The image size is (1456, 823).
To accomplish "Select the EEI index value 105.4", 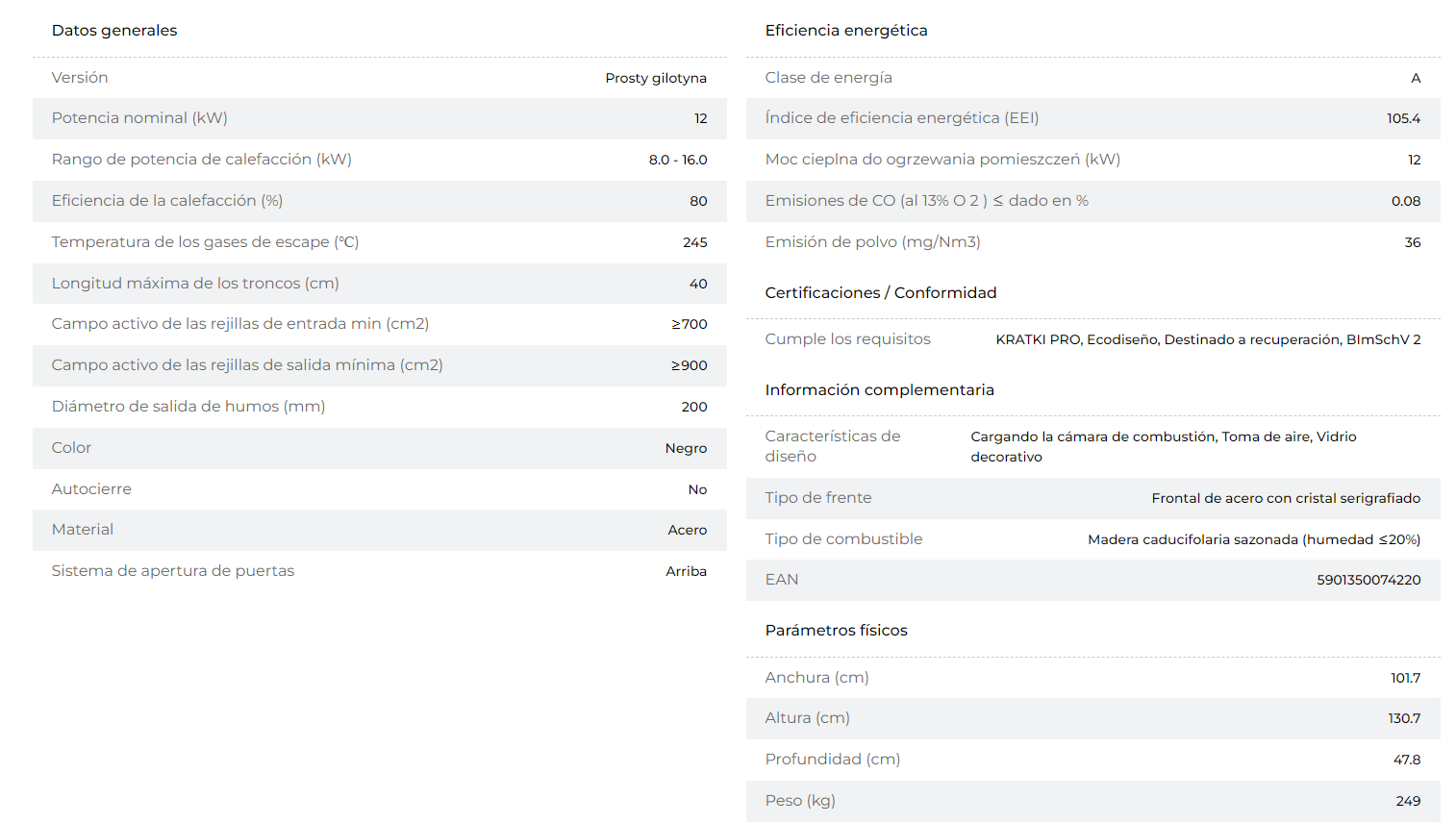I will point(1403,118).
